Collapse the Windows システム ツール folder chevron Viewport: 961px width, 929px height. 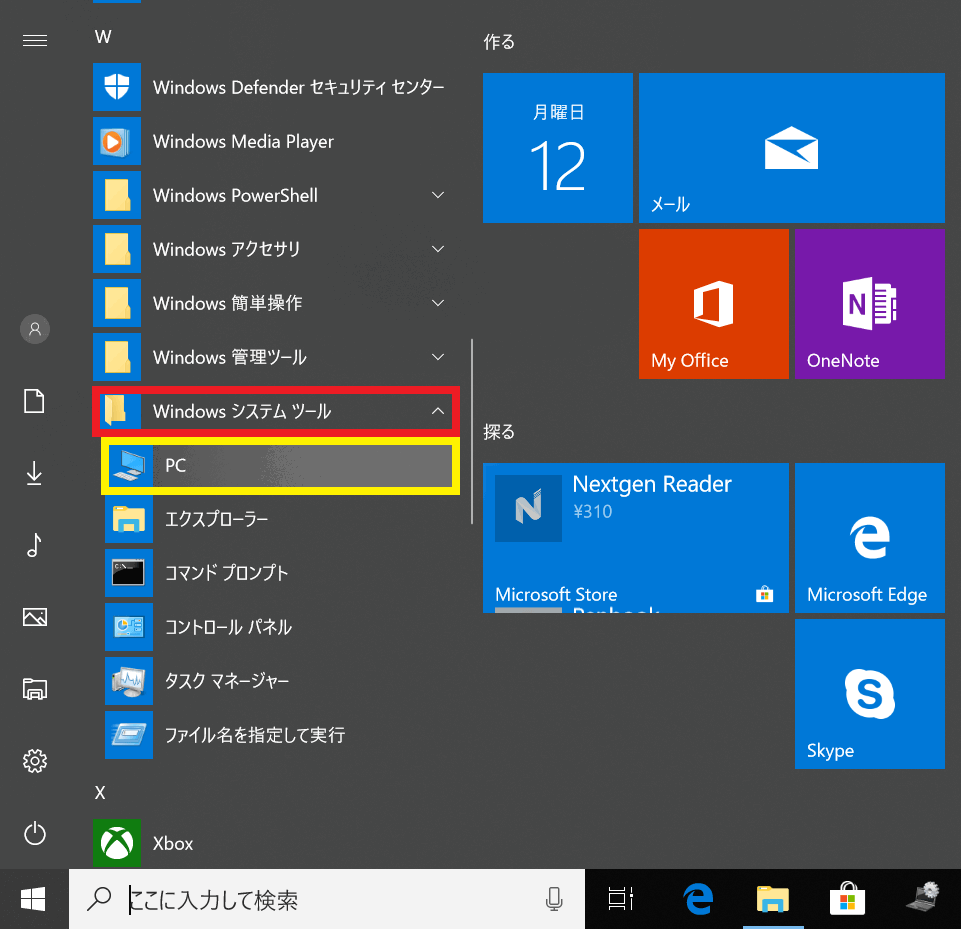click(438, 411)
